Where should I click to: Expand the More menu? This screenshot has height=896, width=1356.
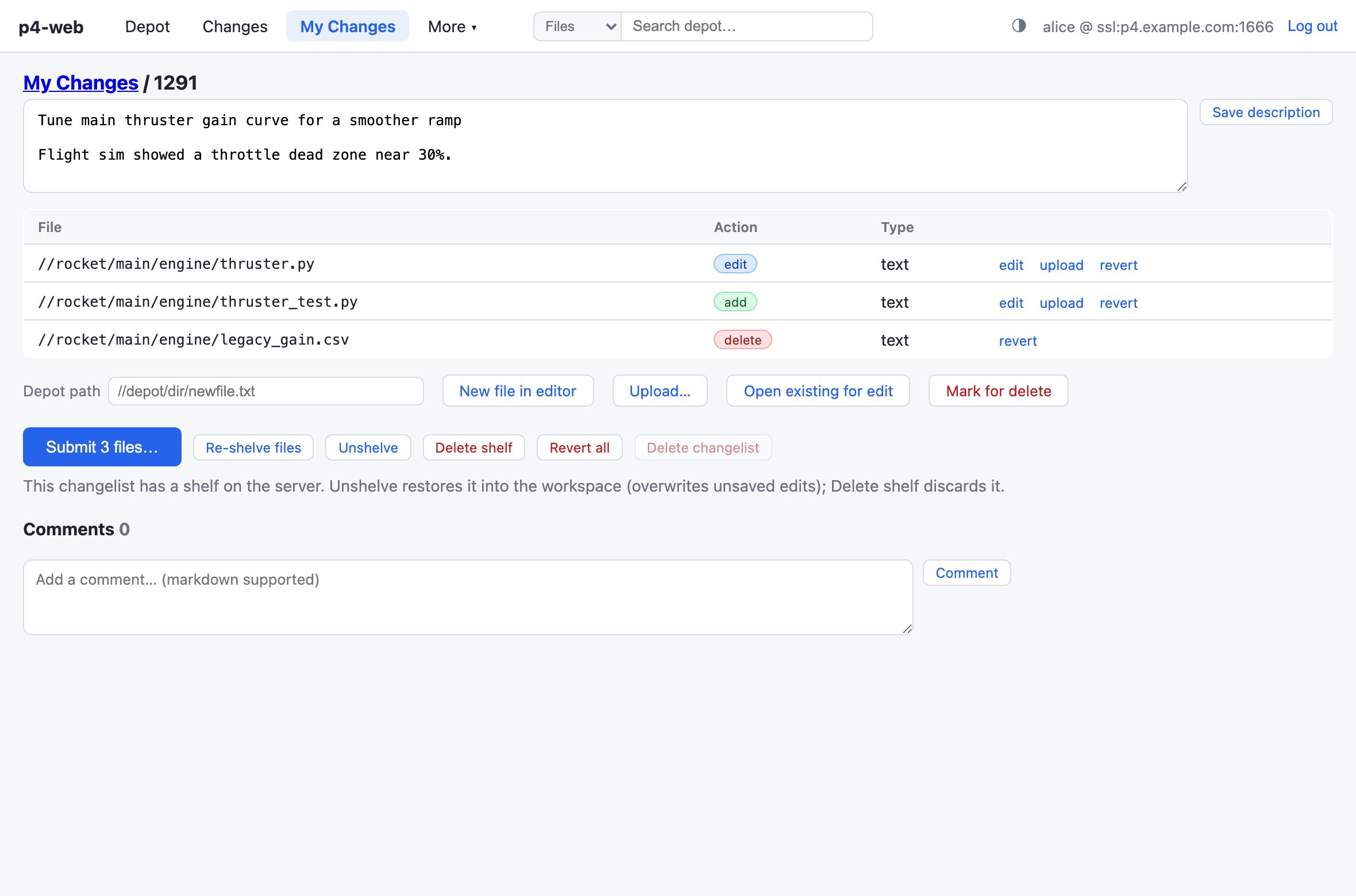[x=452, y=26]
